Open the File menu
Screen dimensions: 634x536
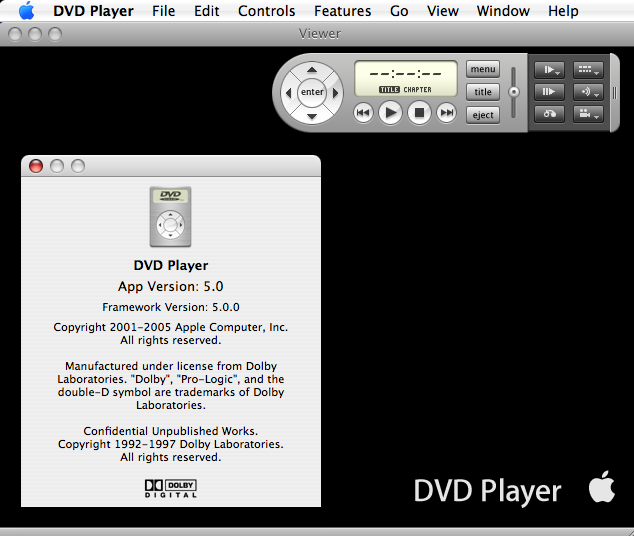pyautogui.click(x=164, y=11)
